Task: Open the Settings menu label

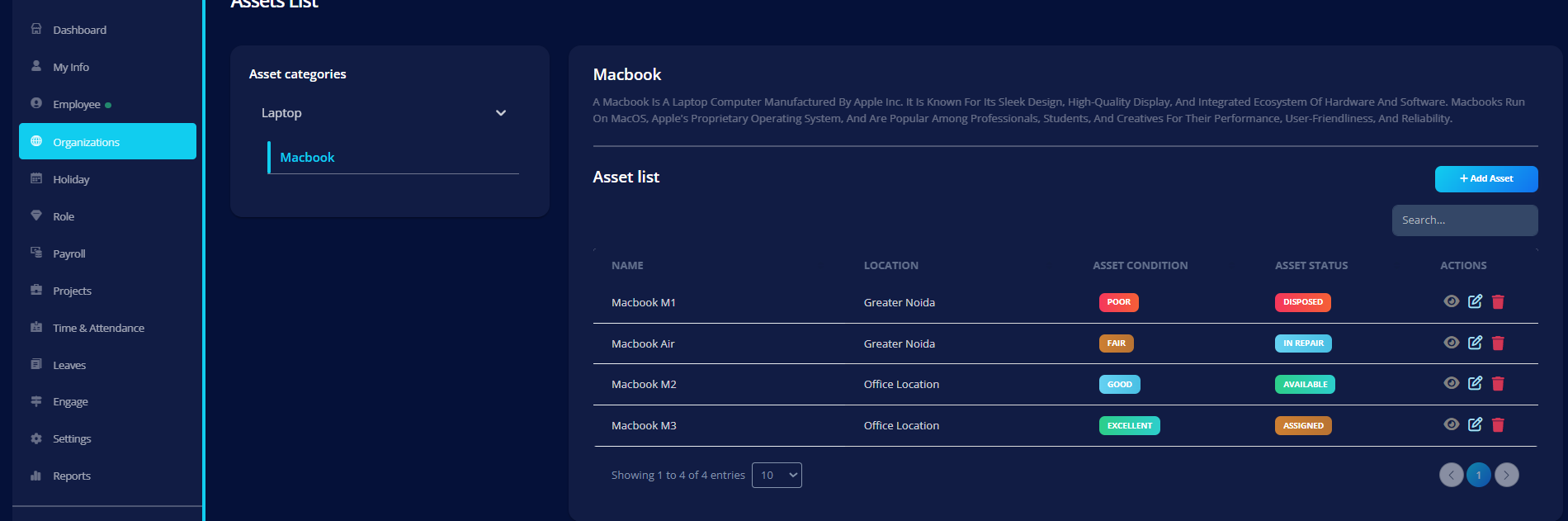Action: click(72, 439)
